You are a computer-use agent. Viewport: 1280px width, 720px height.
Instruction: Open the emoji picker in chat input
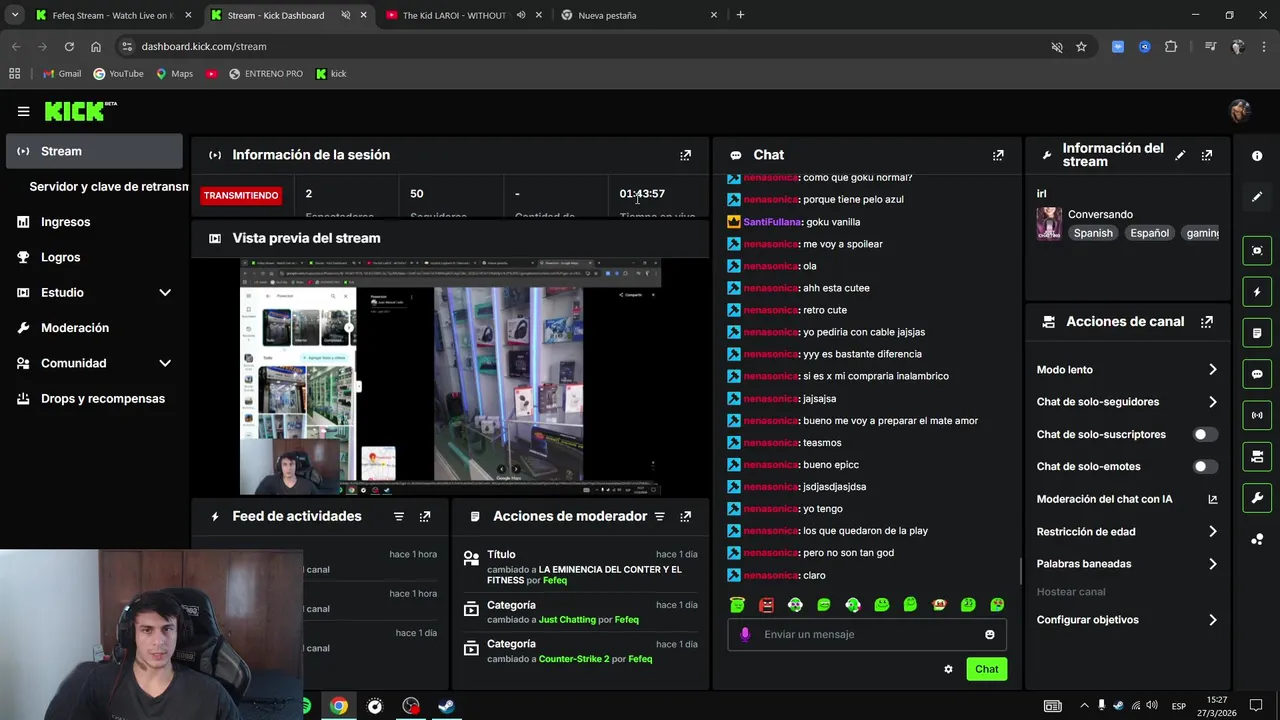pyautogui.click(x=990, y=634)
